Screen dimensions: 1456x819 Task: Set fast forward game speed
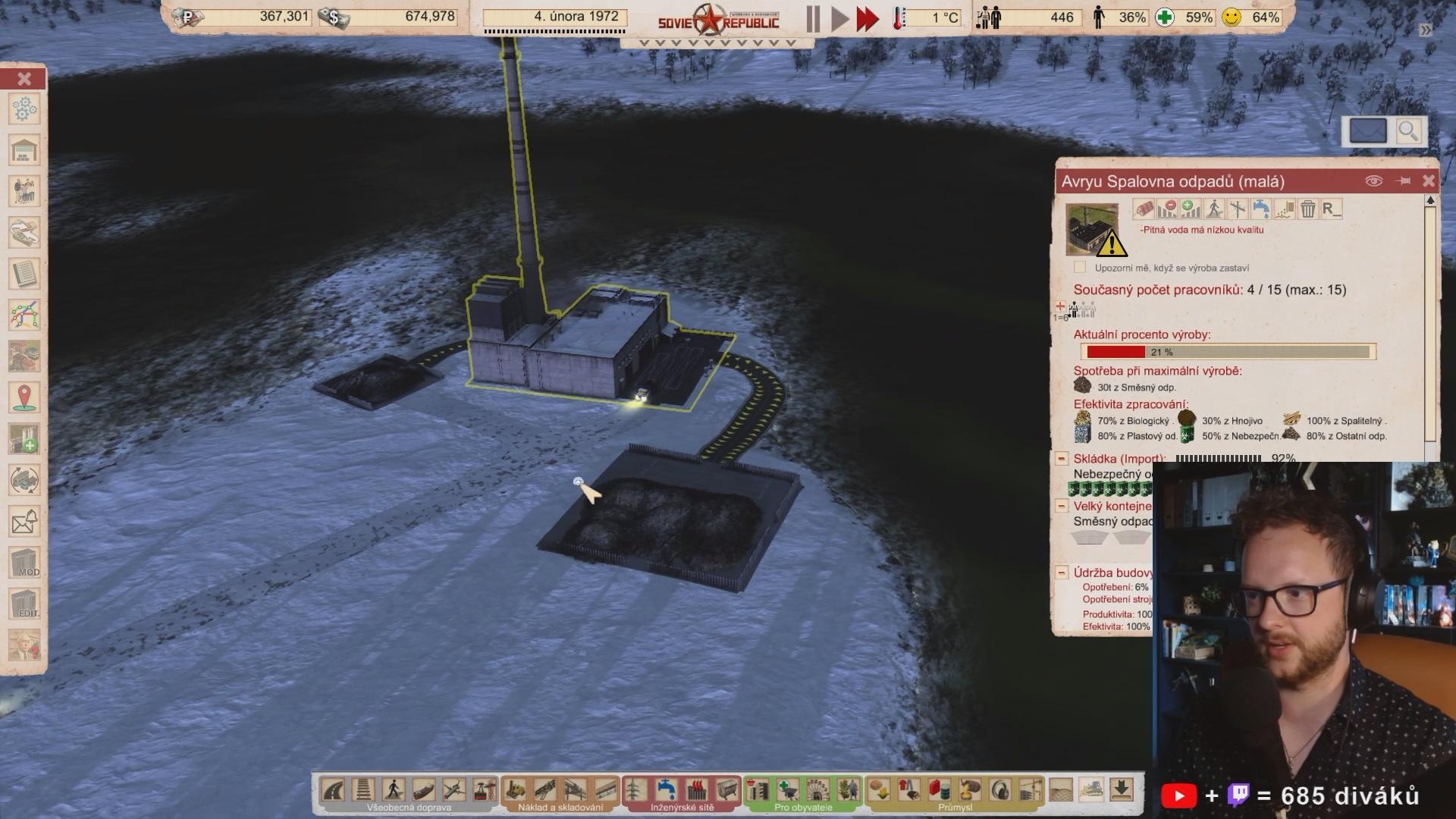coord(867,19)
